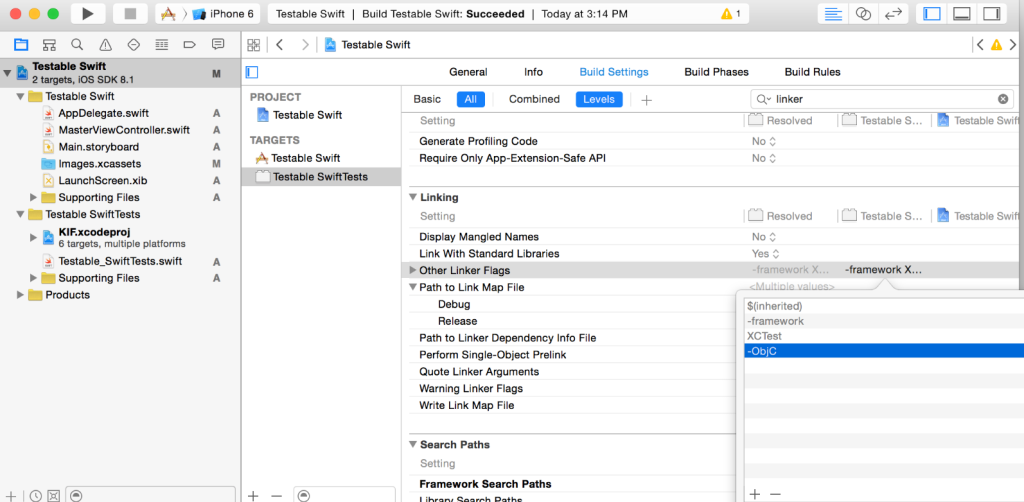Change Link With Standard Libraries value
The width and height of the screenshot is (1024, 502).
coord(765,253)
